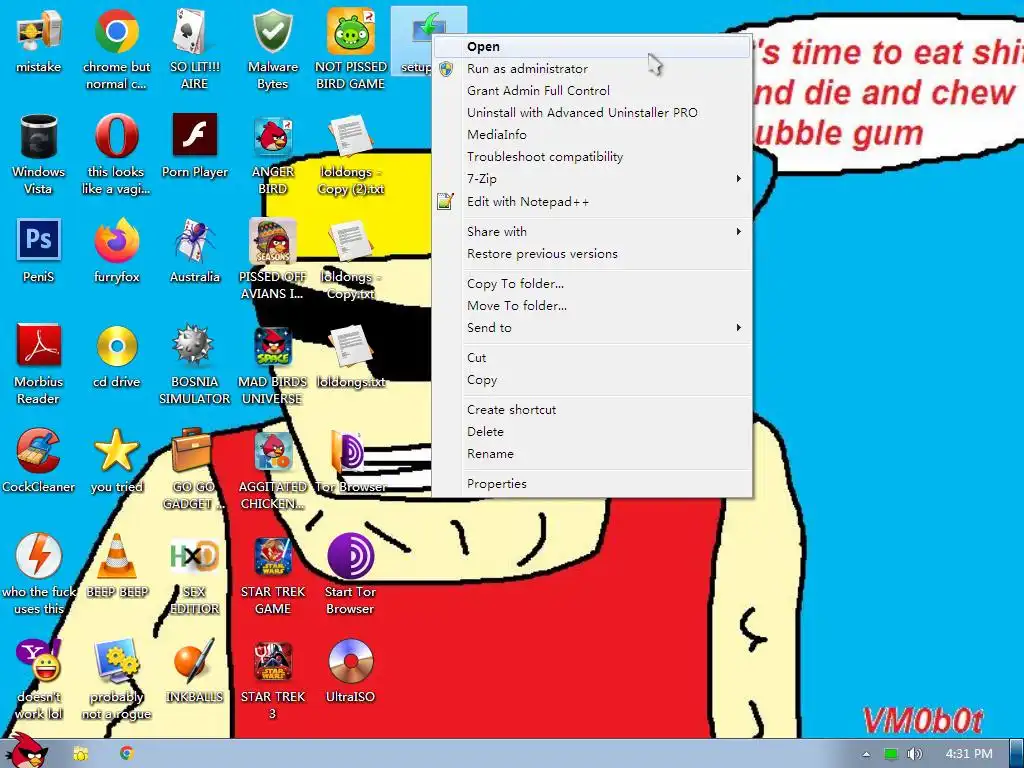Select the Winamp icon 'who the fuck uses this'

pos(39,575)
